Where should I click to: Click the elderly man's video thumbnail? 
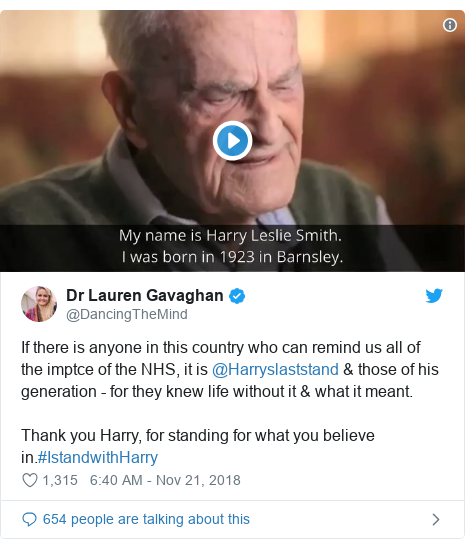point(232,140)
